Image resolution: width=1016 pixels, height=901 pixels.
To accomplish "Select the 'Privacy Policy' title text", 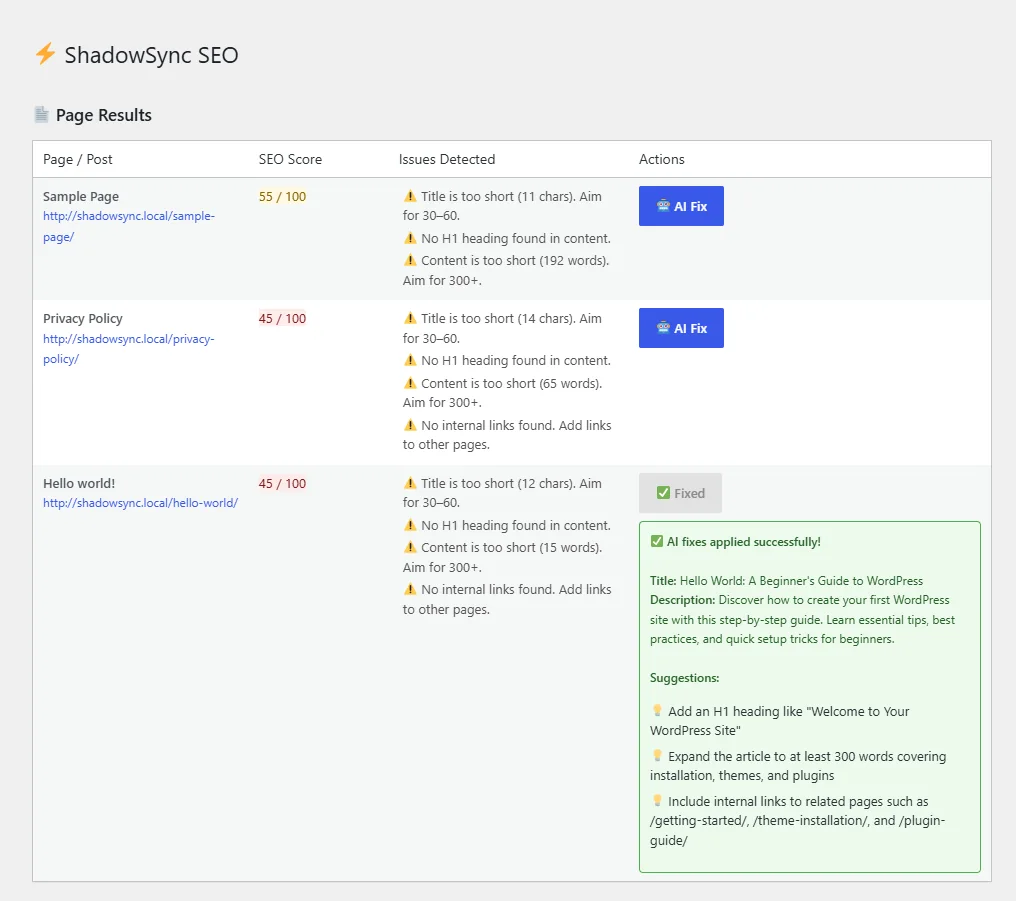I will click(x=83, y=319).
